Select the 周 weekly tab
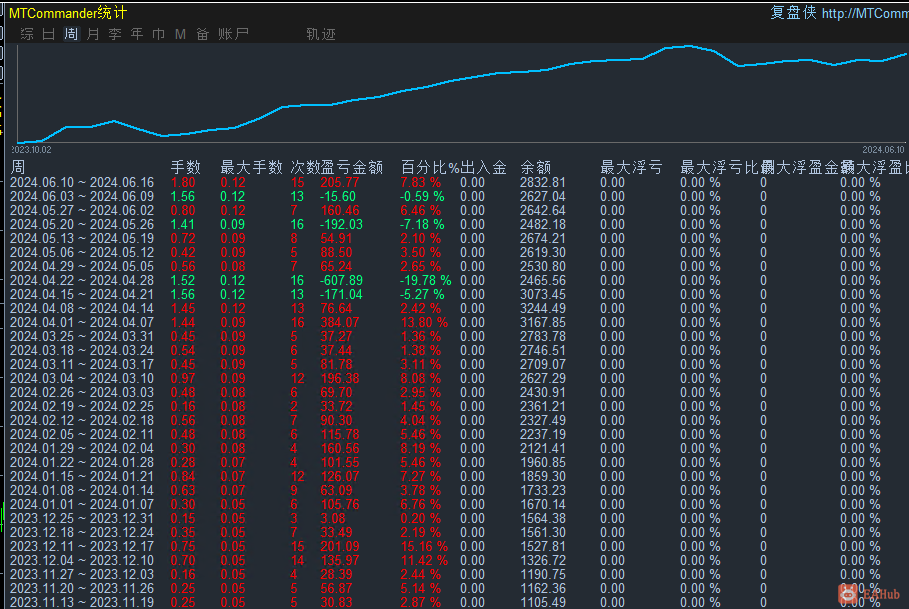Image resolution: width=909 pixels, height=609 pixels. pyautogui.click(x=71, y=34)
